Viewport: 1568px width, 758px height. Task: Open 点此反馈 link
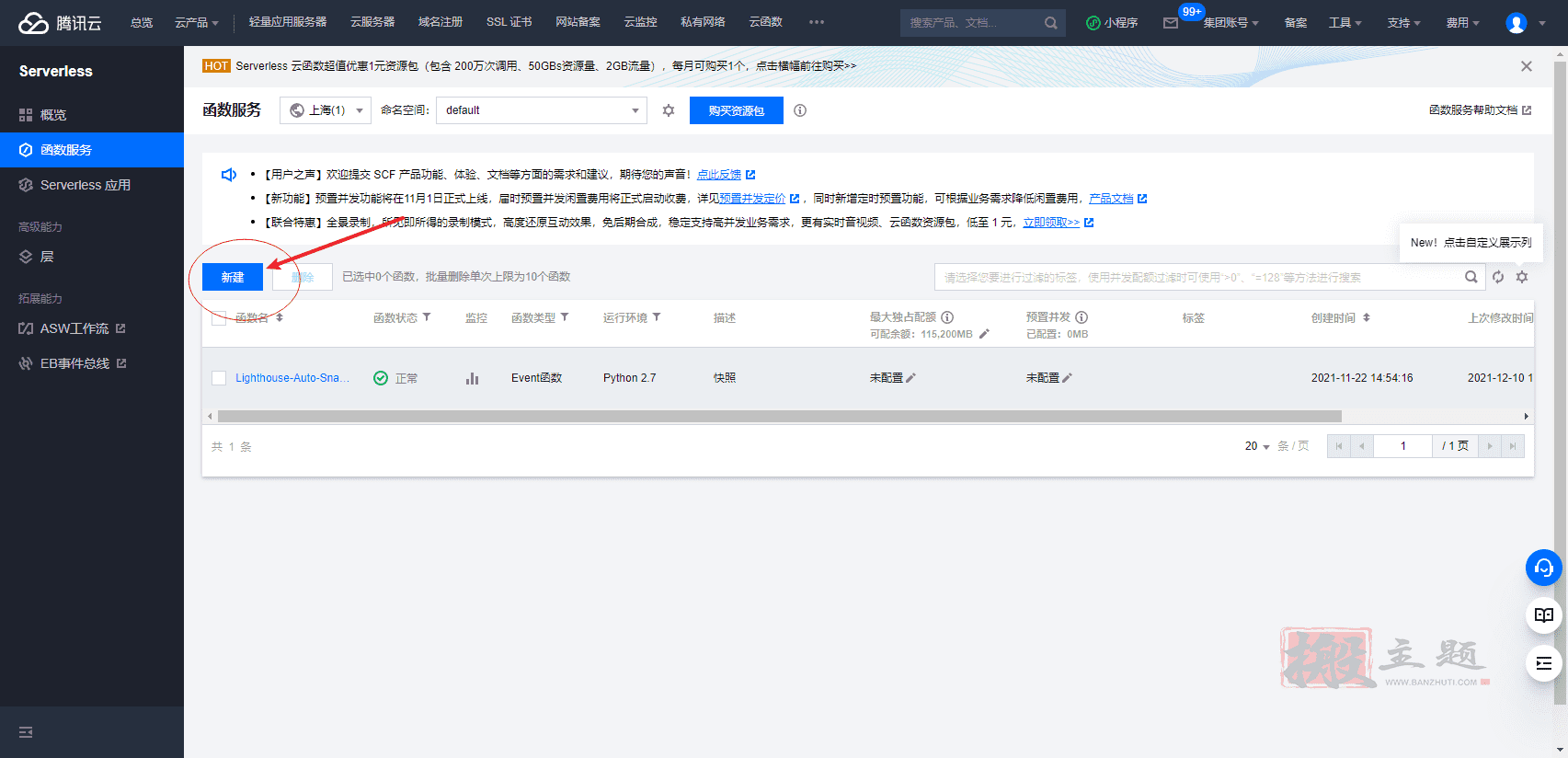coord(719,175)
